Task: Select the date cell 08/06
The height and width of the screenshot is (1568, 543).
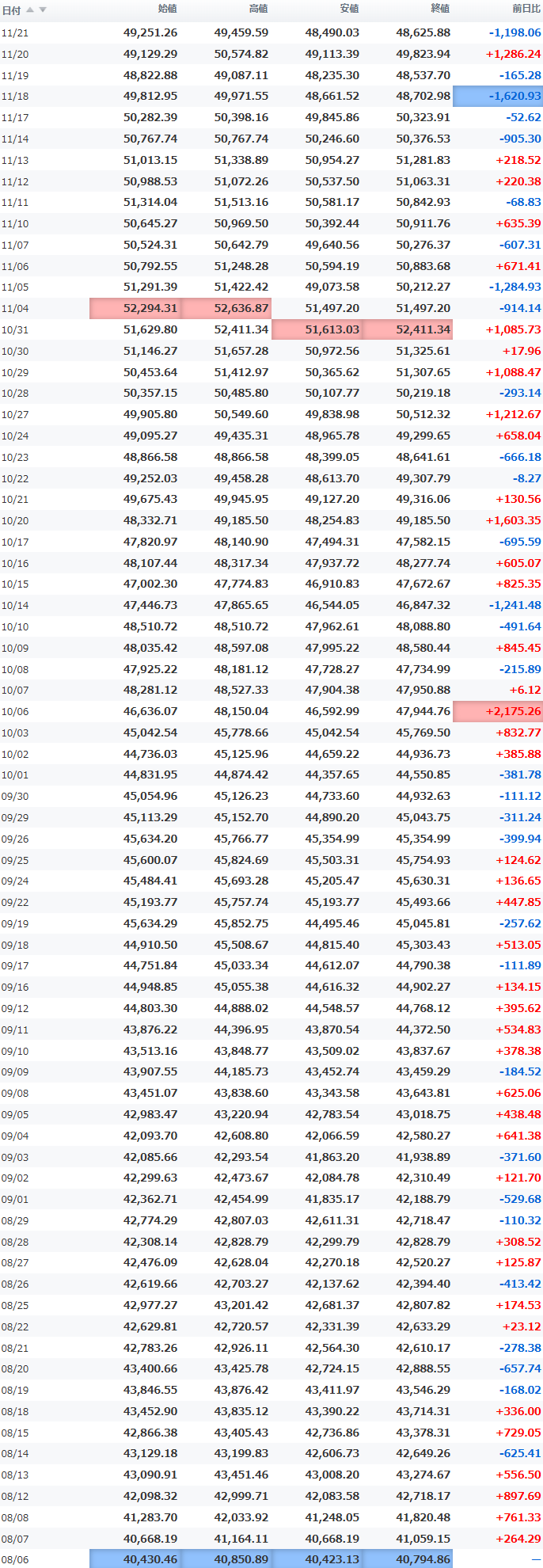Action: coord(15,1561)
